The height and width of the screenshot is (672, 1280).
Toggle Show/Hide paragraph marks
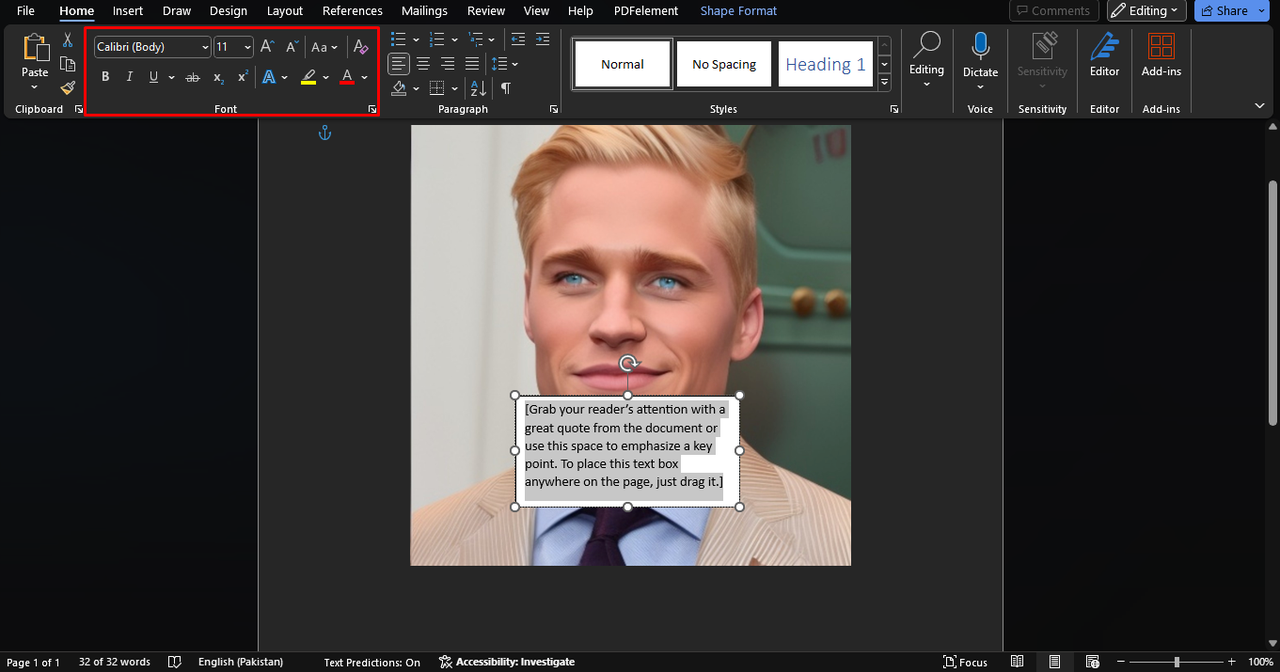(x=506, y=88)
